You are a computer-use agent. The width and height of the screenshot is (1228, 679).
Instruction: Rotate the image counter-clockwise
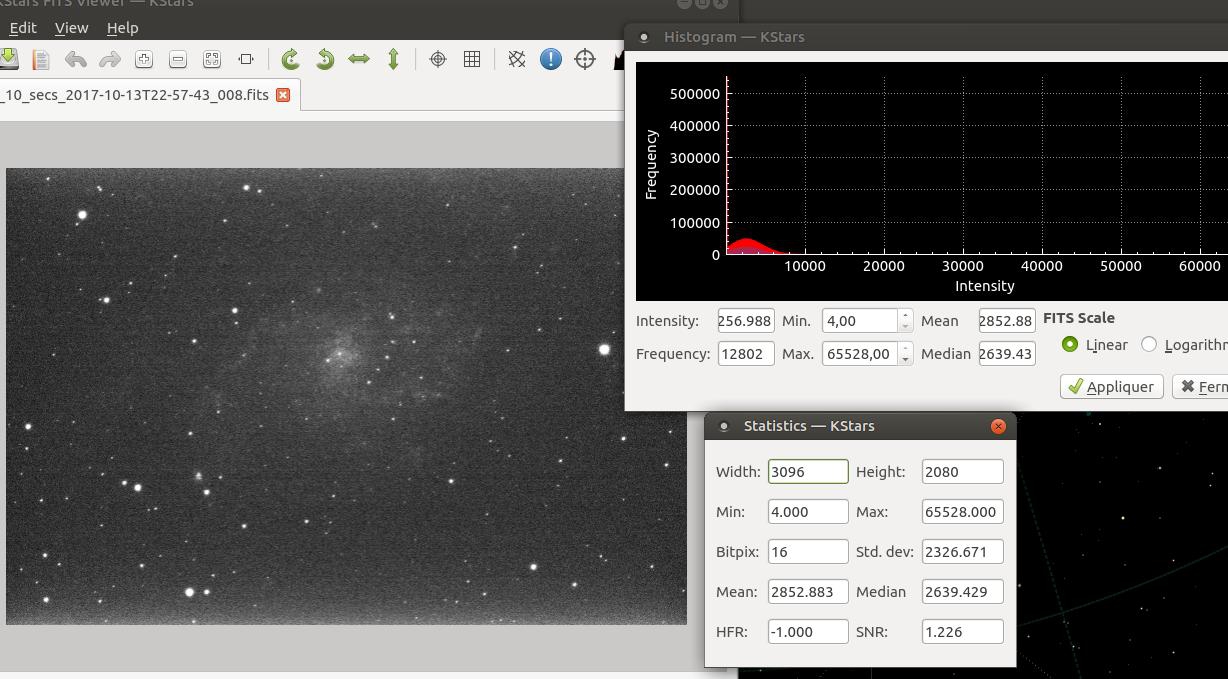[x=325, y=59]
